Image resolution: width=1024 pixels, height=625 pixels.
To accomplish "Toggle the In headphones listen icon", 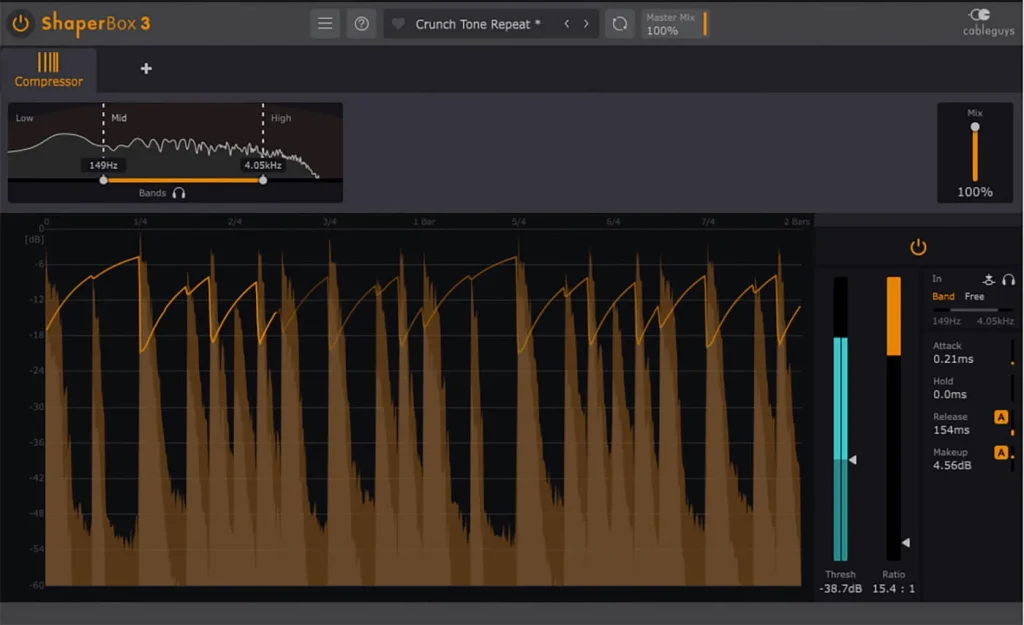I will 1008,280.
